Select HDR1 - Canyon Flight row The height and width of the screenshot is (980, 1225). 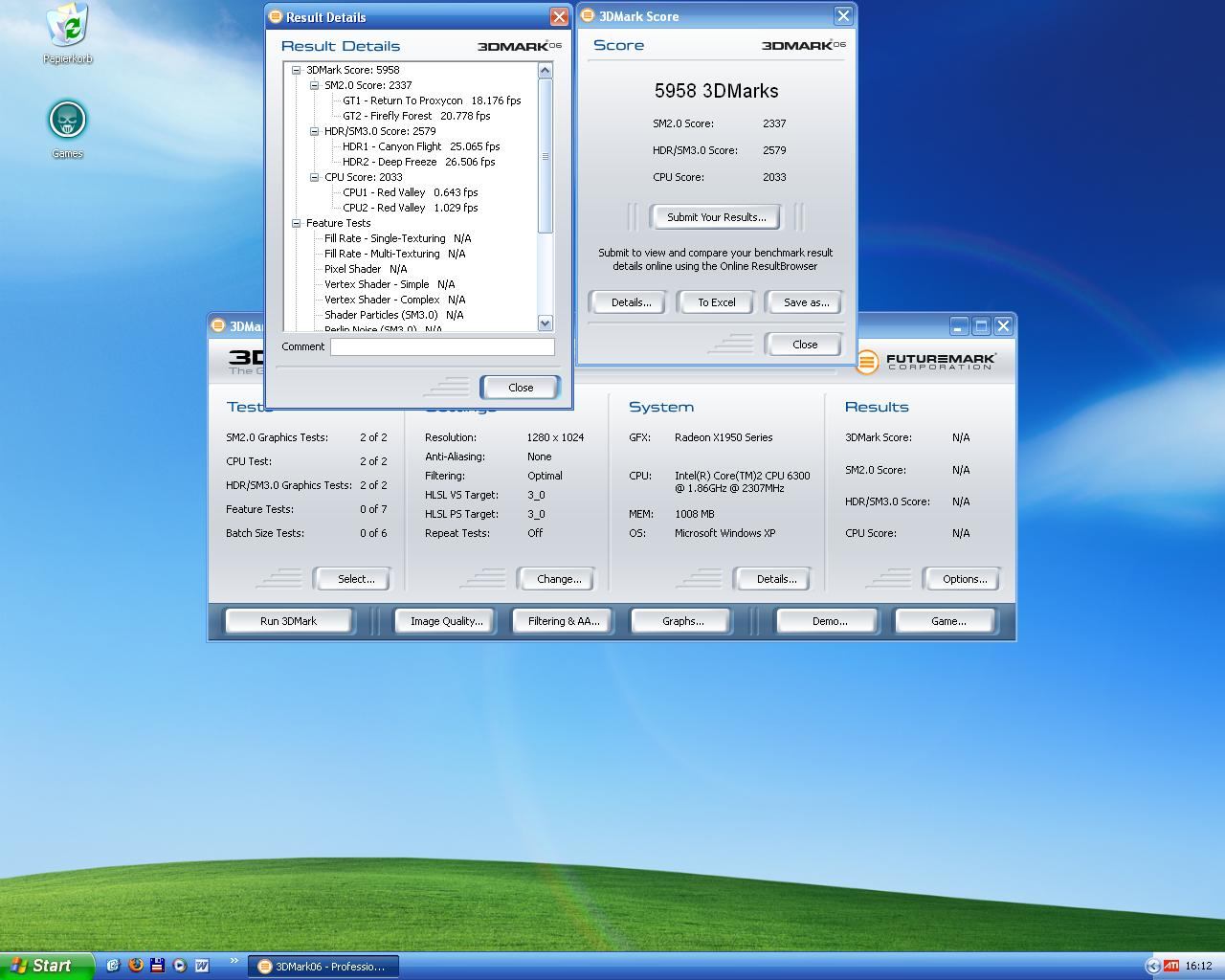tap(421, 146)
